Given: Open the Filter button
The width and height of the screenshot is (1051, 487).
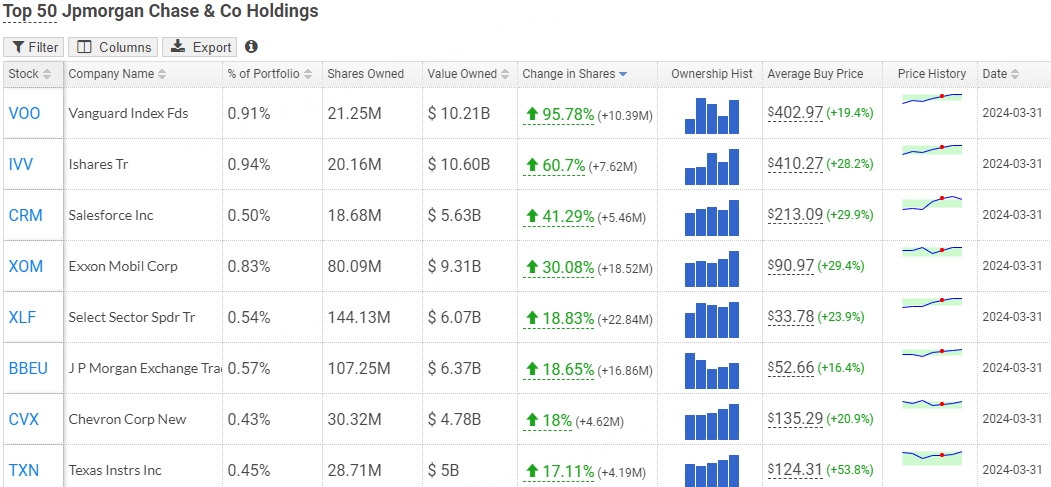Looking at the screenshot, I should pyautogui.click(x=34, y=47).
